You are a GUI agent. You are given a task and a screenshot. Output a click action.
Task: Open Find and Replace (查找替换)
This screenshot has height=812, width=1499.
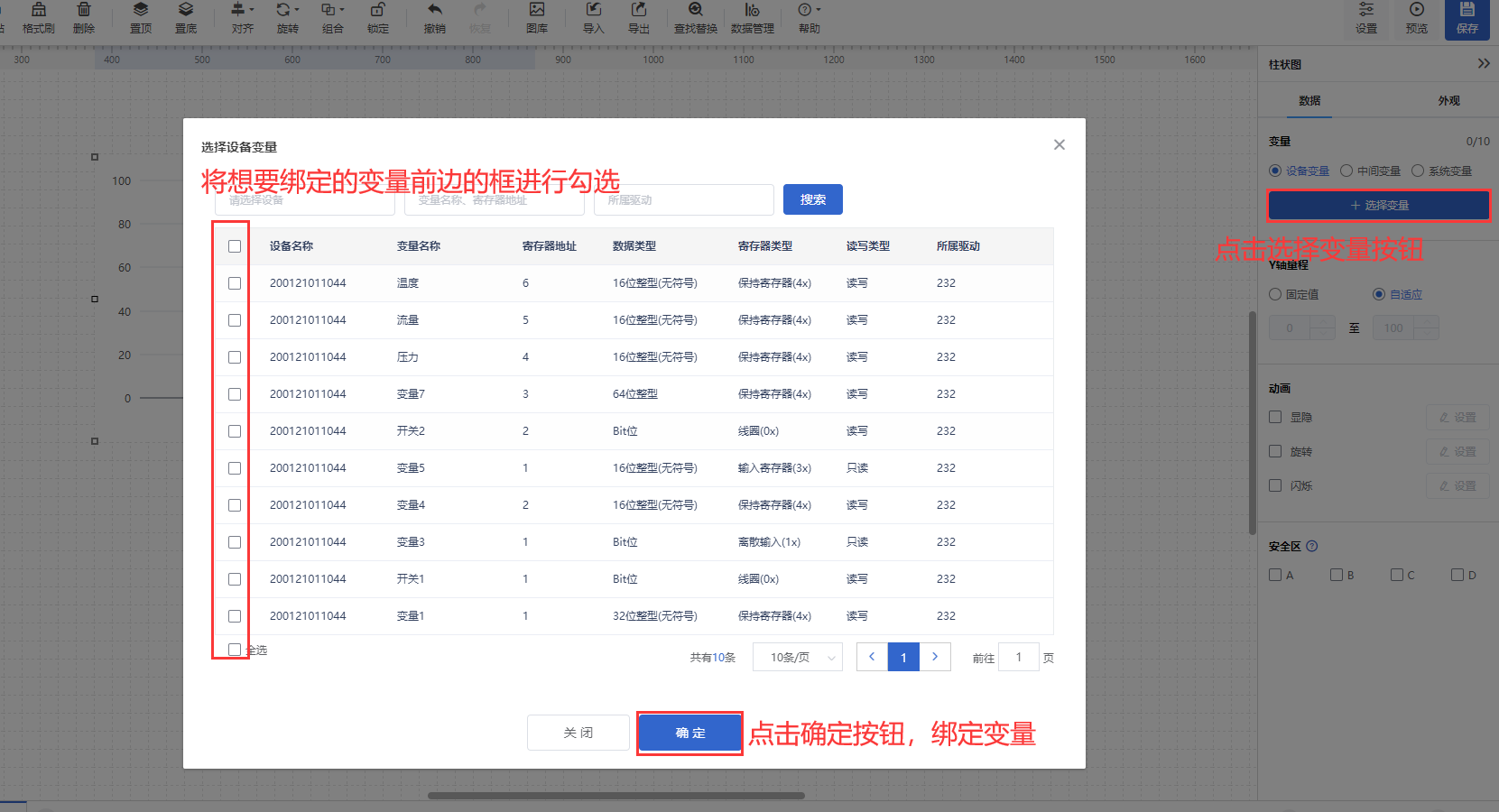696,18
